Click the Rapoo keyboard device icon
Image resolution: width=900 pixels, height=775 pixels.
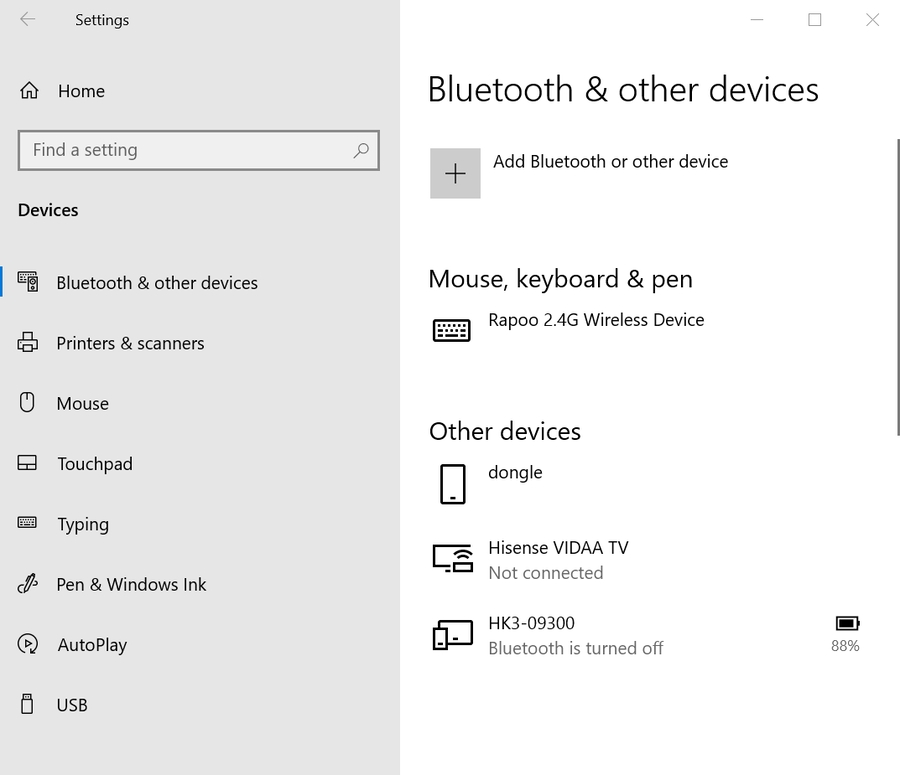coord(451,330)
